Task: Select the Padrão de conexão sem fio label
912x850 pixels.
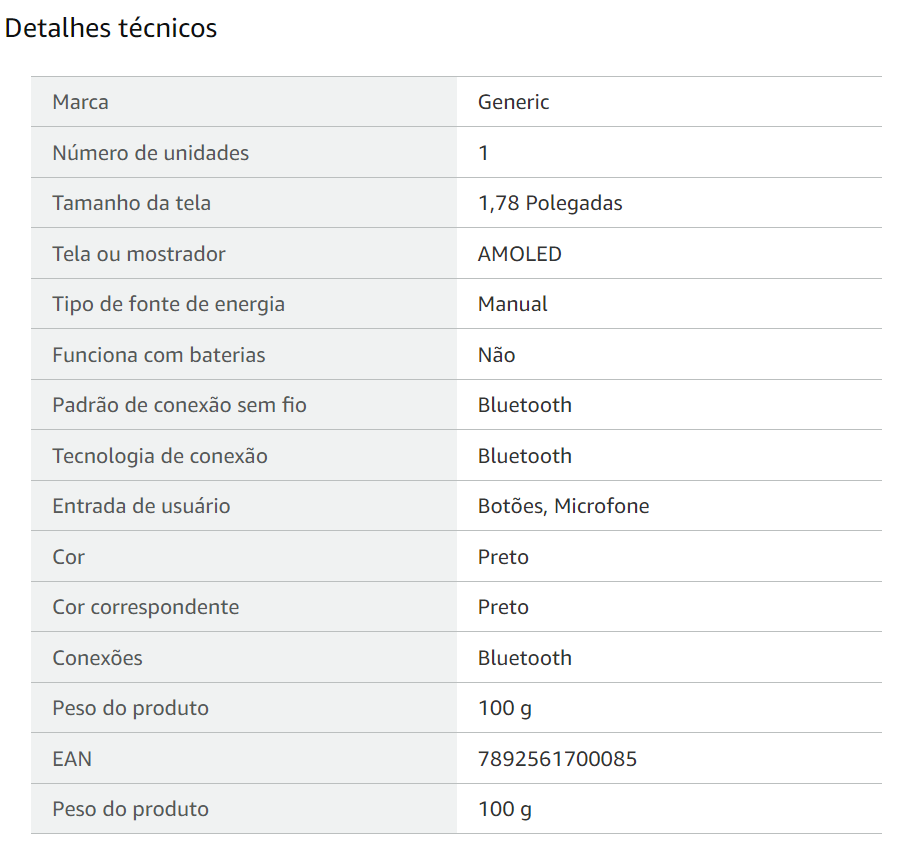Action: pyautogui.click(x=179, y=405)
